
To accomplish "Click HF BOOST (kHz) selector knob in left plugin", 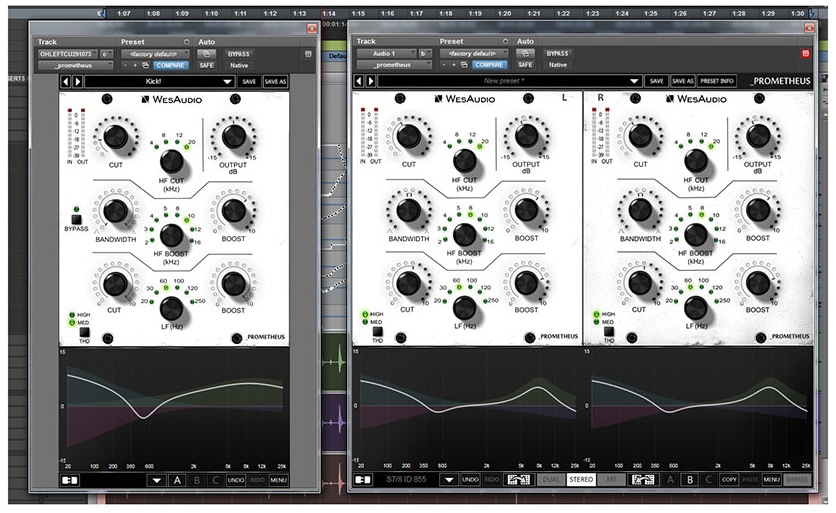I will coord(172,235).
